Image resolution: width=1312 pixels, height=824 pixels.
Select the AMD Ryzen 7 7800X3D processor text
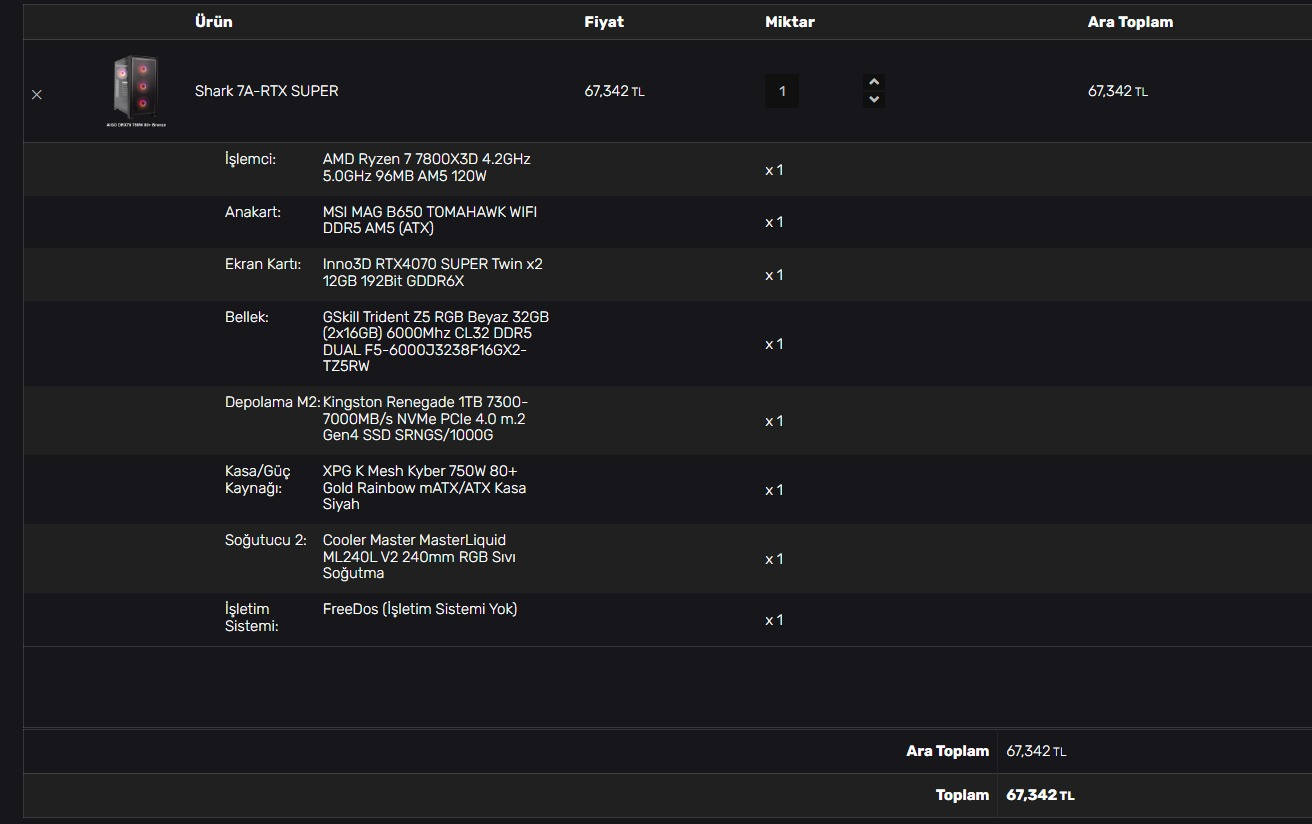[x=426, y=168]
